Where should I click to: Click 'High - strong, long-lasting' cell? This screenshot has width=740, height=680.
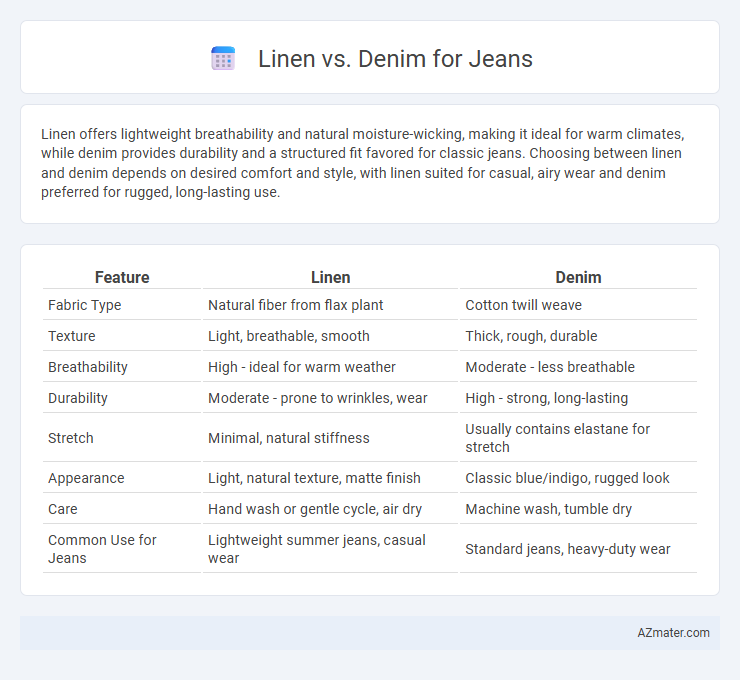(x=547, y=398)
